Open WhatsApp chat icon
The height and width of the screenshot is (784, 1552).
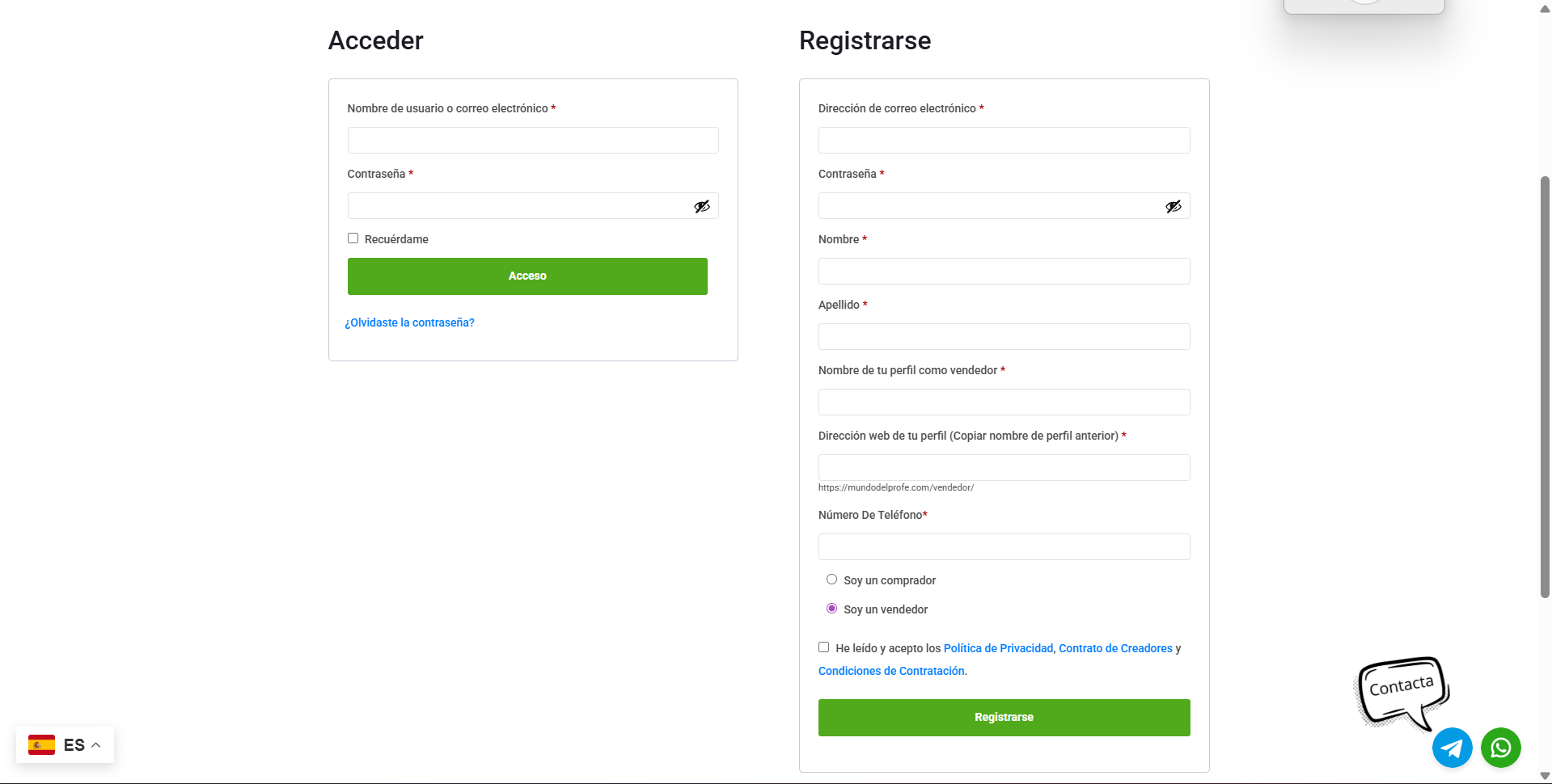[1500, 748]
